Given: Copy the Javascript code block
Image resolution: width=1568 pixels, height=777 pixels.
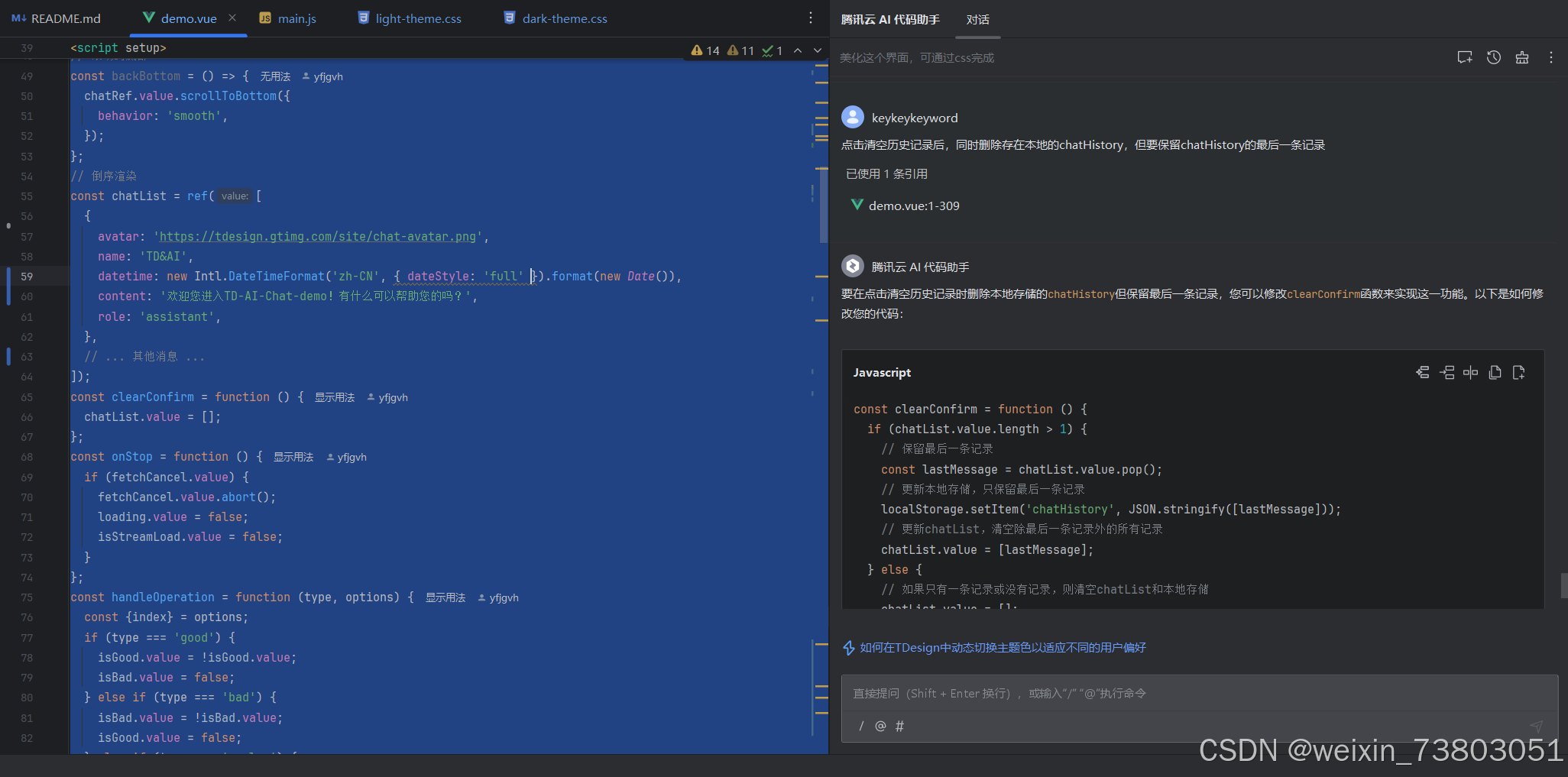Looking at the screenshot, I should (x=1495, y=372).
